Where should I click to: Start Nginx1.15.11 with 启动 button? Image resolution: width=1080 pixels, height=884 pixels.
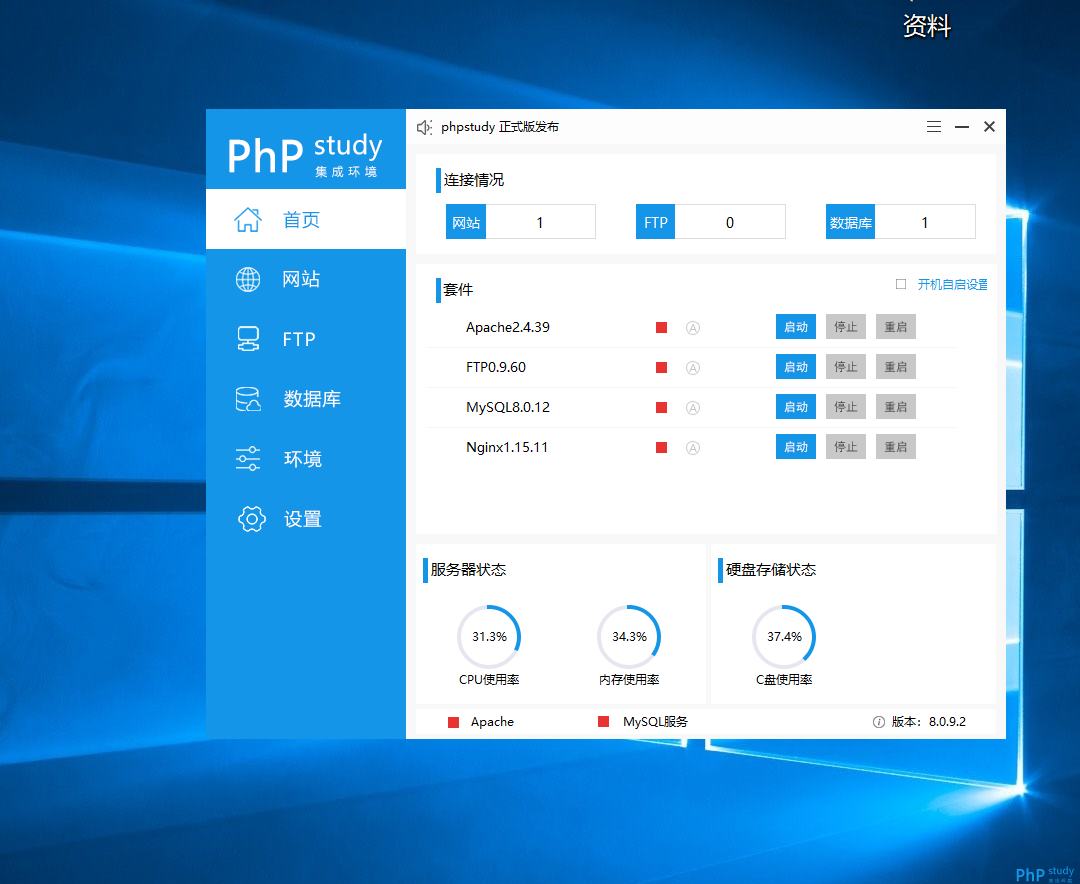(x=796, y=446)
